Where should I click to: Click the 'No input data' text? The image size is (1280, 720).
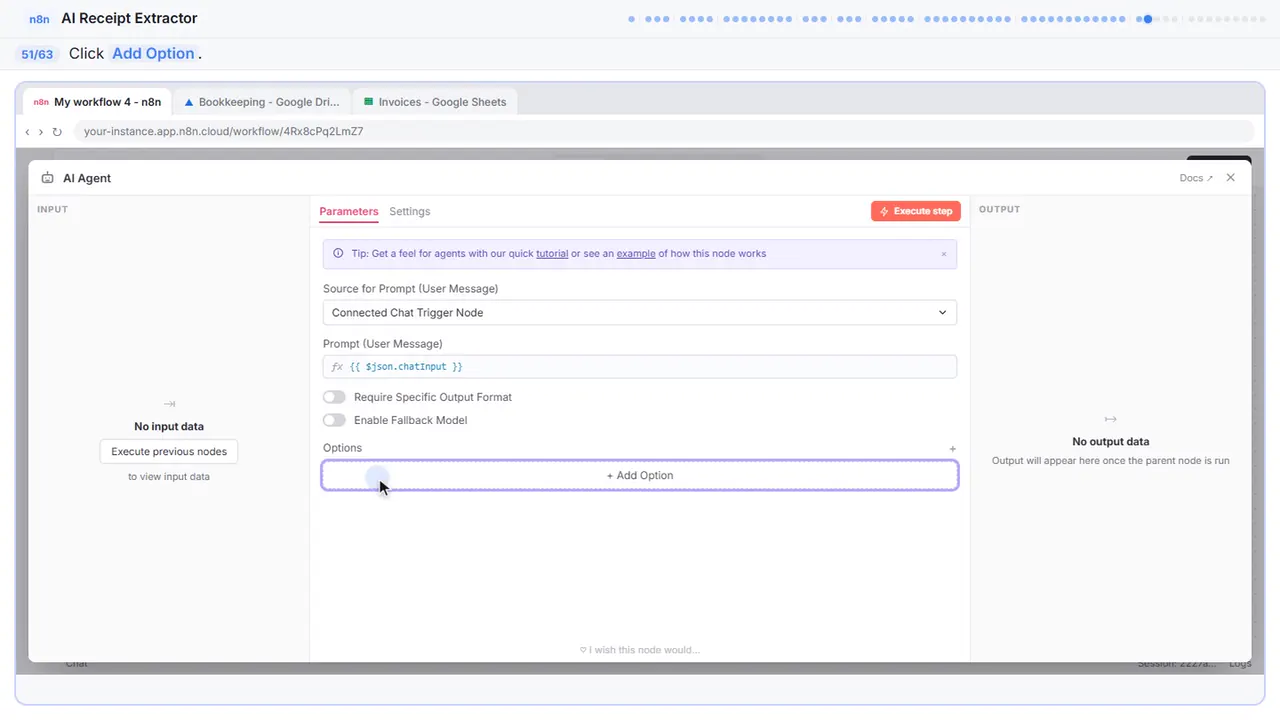(169, 427)
